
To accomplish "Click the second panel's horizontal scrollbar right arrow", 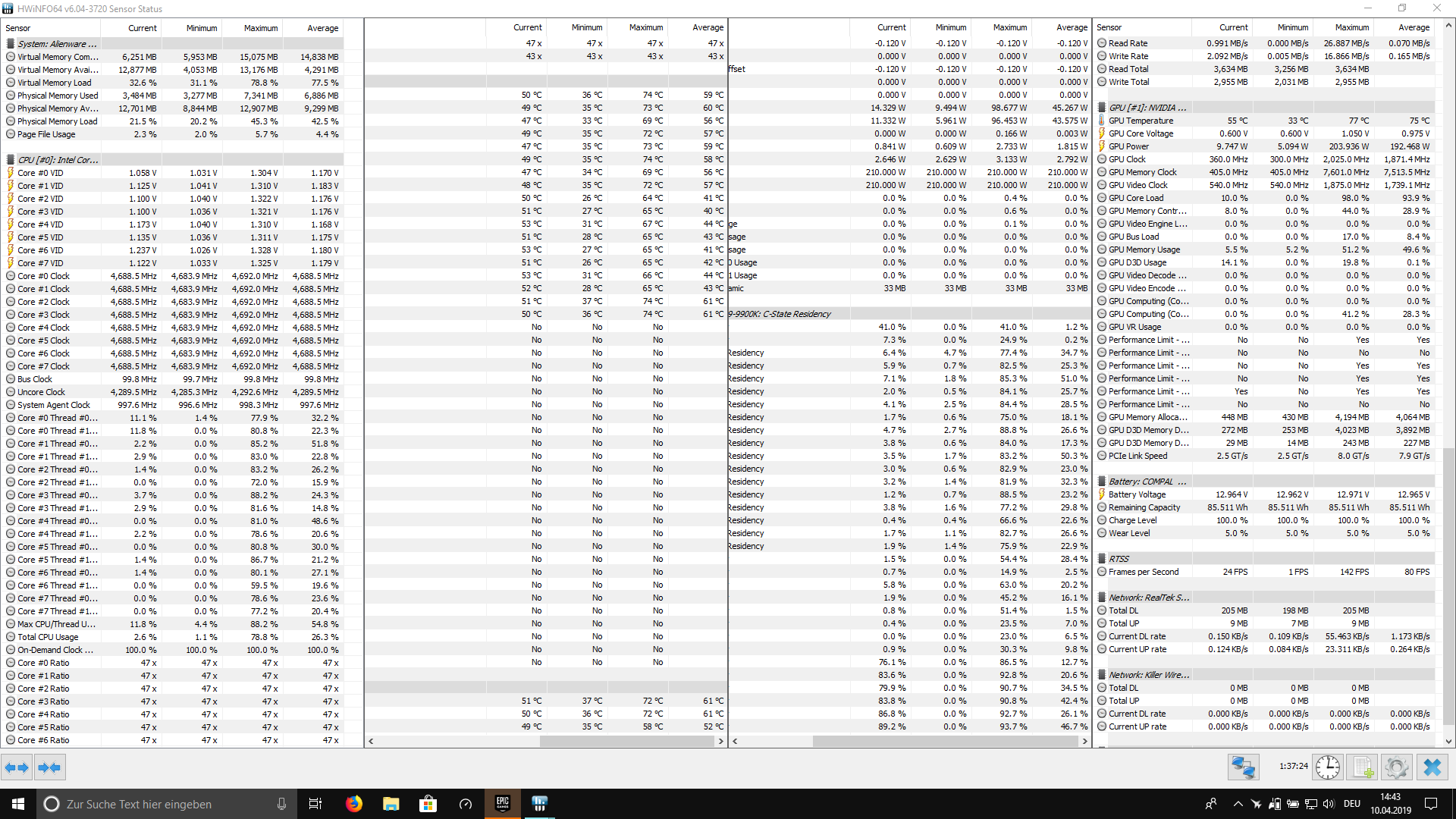I will coord(720,741).
